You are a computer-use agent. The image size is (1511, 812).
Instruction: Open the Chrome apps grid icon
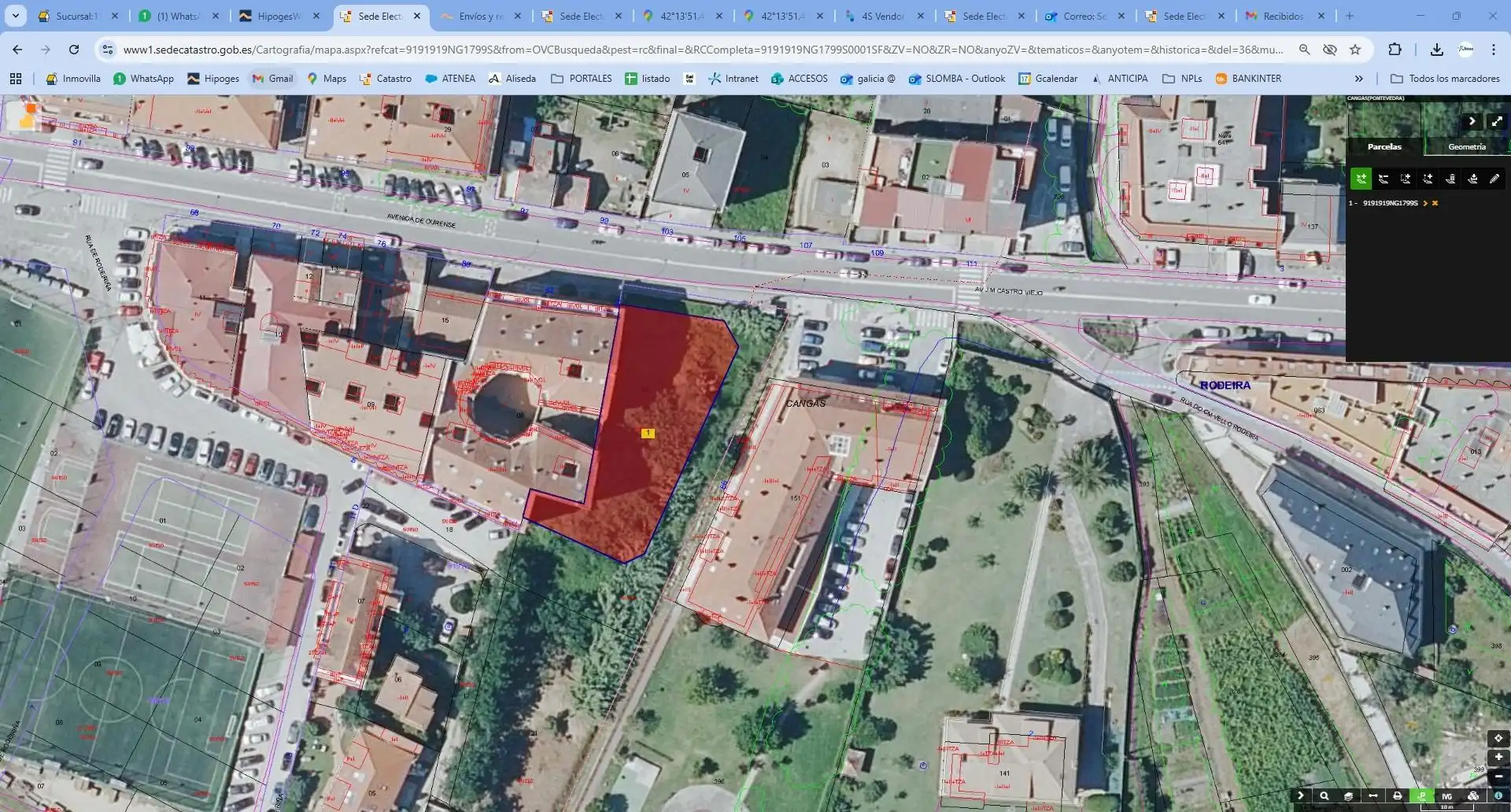point(16,79)
